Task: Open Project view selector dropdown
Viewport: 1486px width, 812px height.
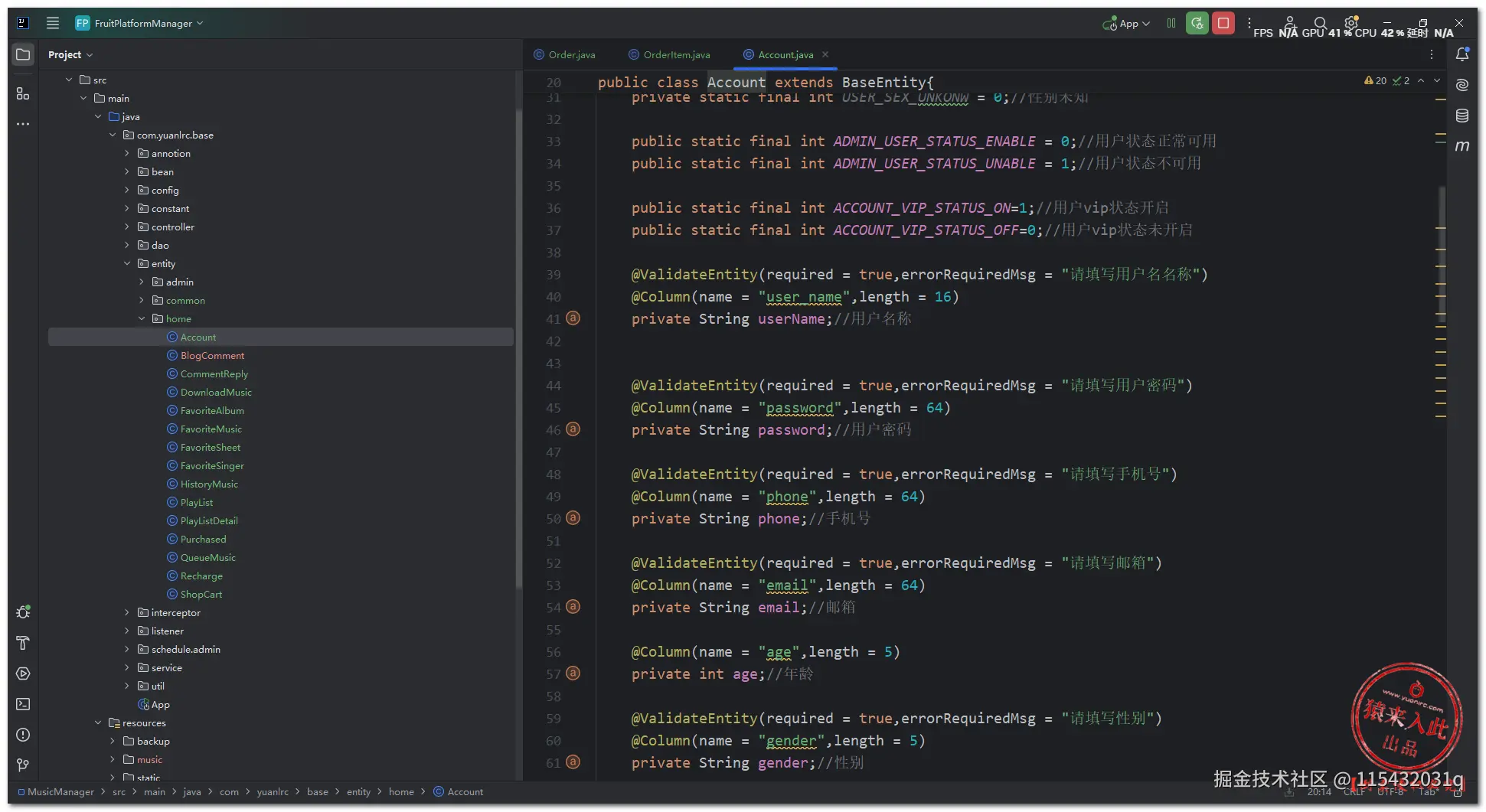Action: [x=70, y=54]
